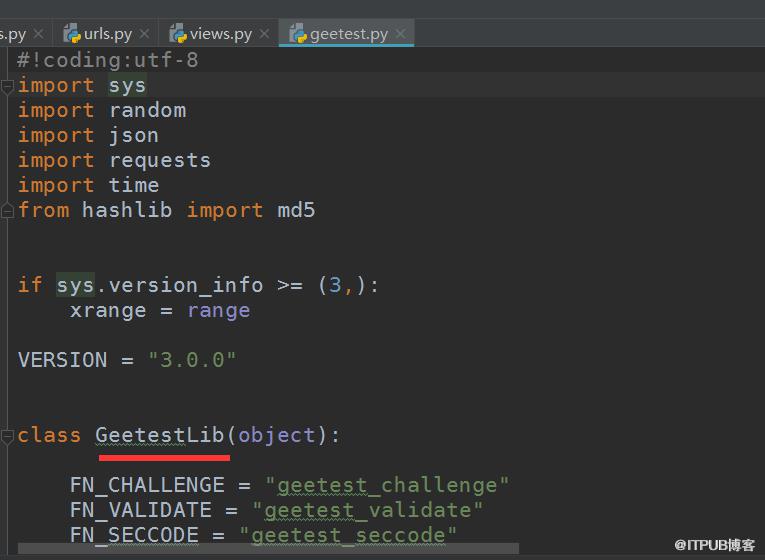Click the Python file icon on views.py tab
The width and height of the screenshot is (765, 560).
[178, 33]
